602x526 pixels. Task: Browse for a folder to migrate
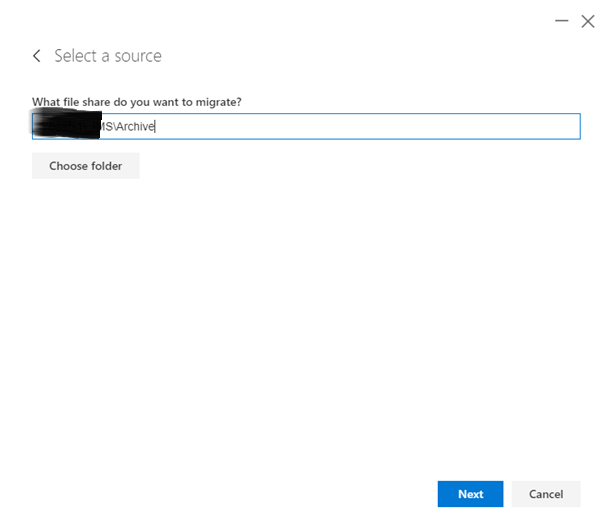pyautogui.click(x=86, y=166)
